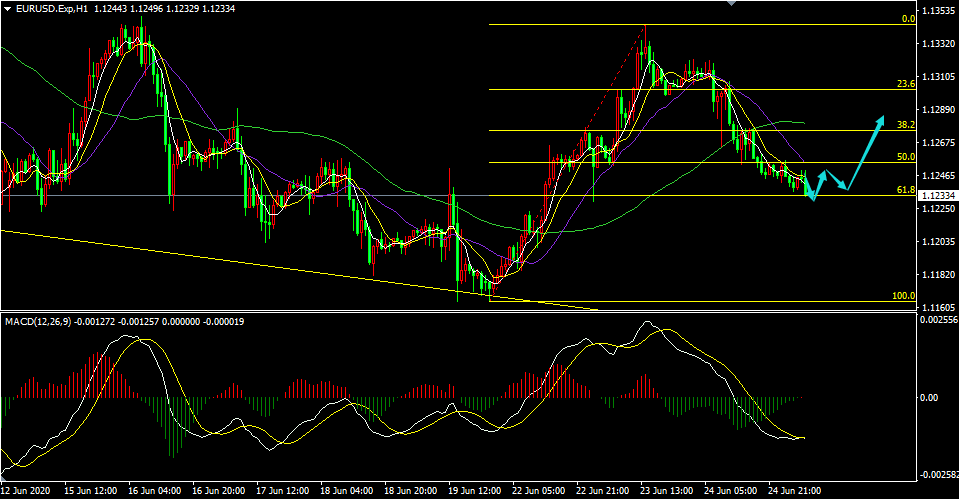Screen dimensions: 959x499
Task: Select the Fibonacci 0.0 level label
Action: coord(908,19)
